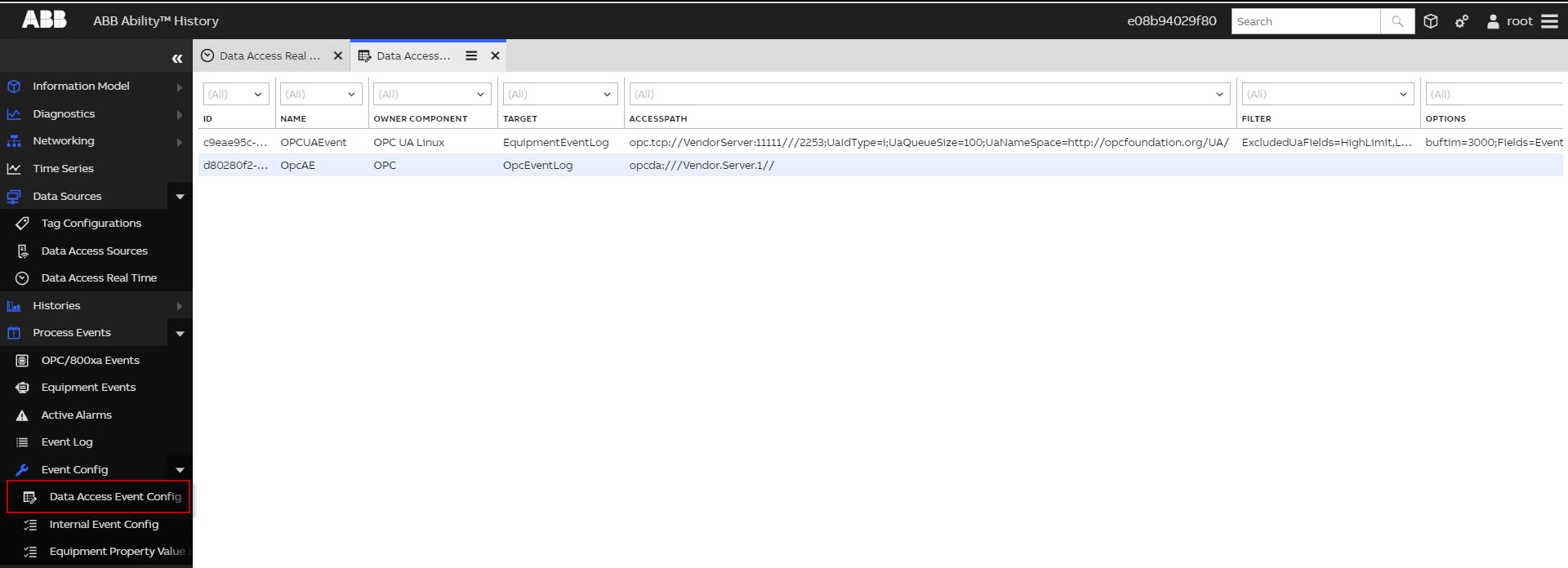Click the root username label
Image resolution: width=1568 pixels, height=568 pixels.
pyautogui.click(x=1520, y=21)
